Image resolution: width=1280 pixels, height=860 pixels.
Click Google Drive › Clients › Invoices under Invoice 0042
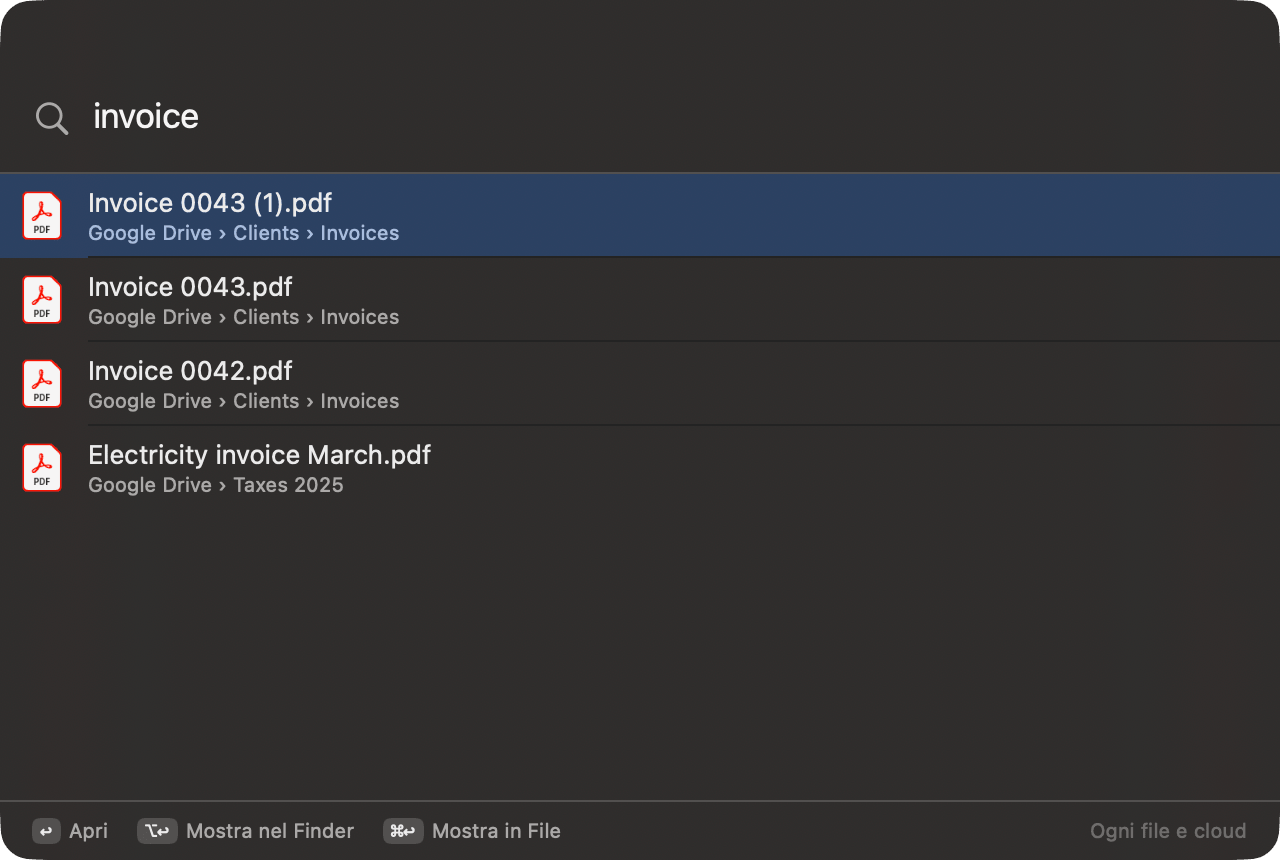tap(244, 401)
